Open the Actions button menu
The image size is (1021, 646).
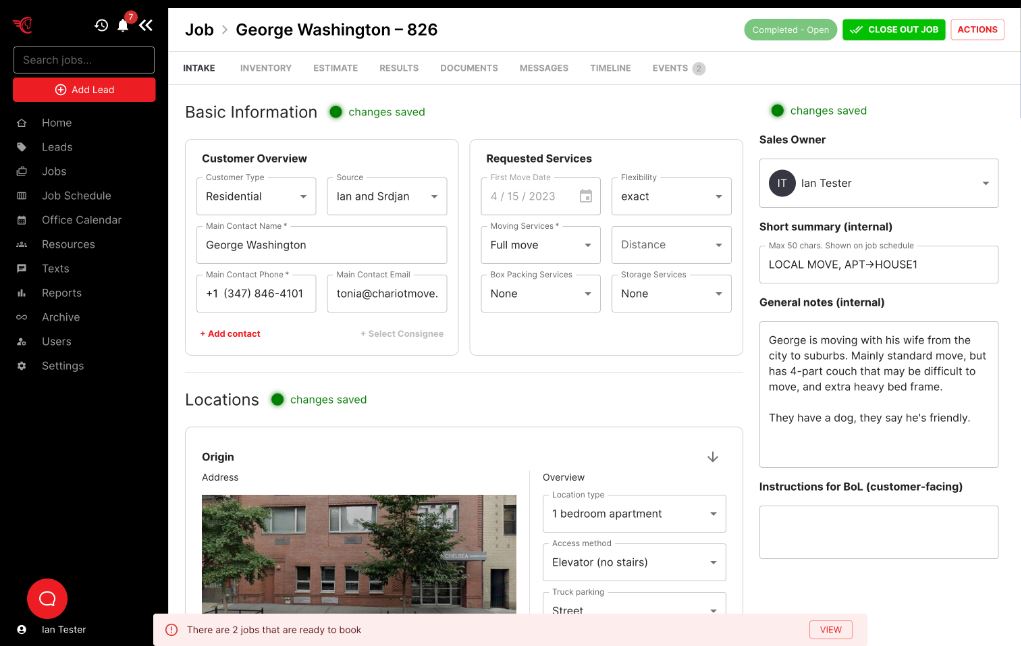pos(977,29)
